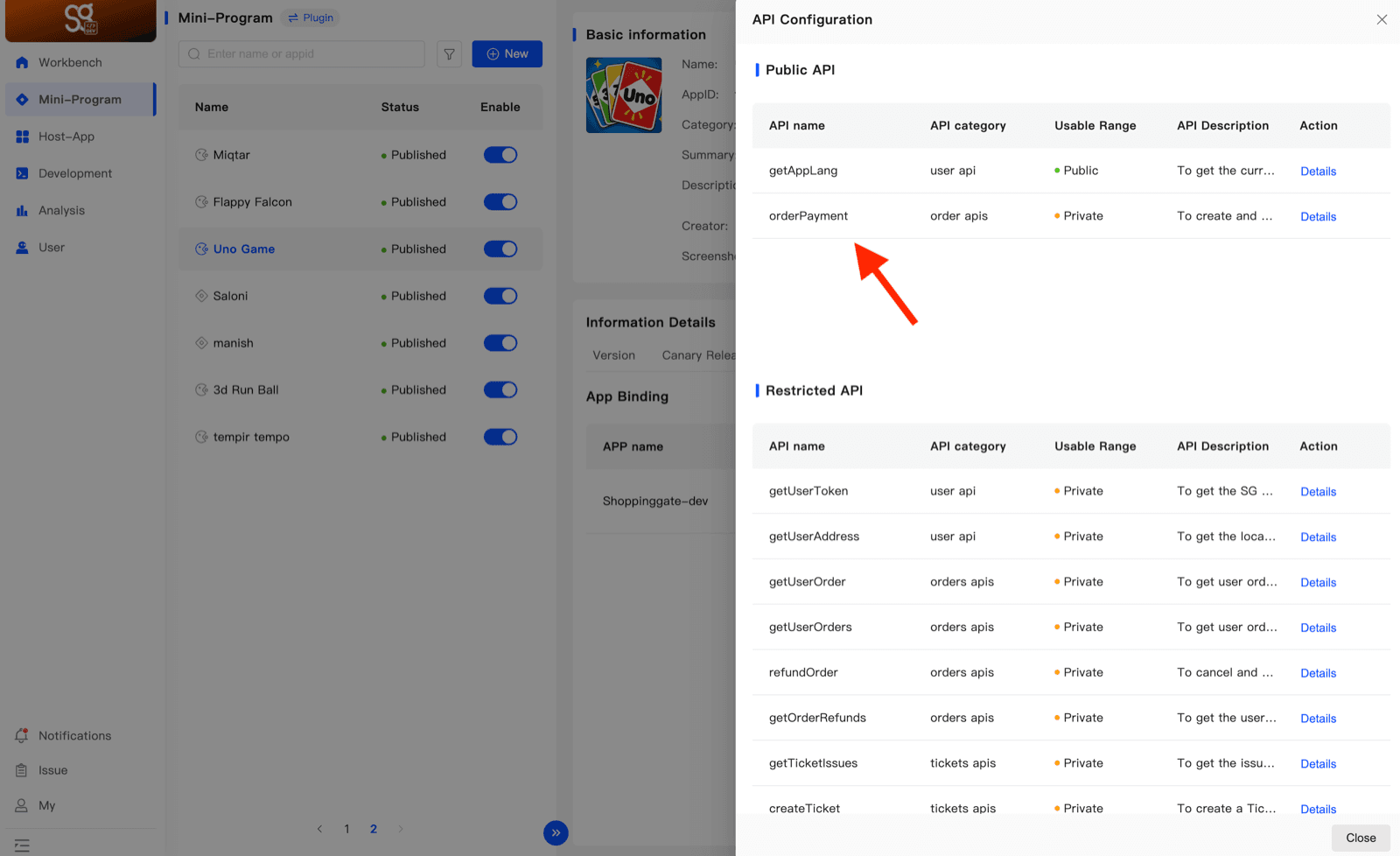Click the filter funnel icon
Viewport: 1400px width, 856px height.
[449, 54]
